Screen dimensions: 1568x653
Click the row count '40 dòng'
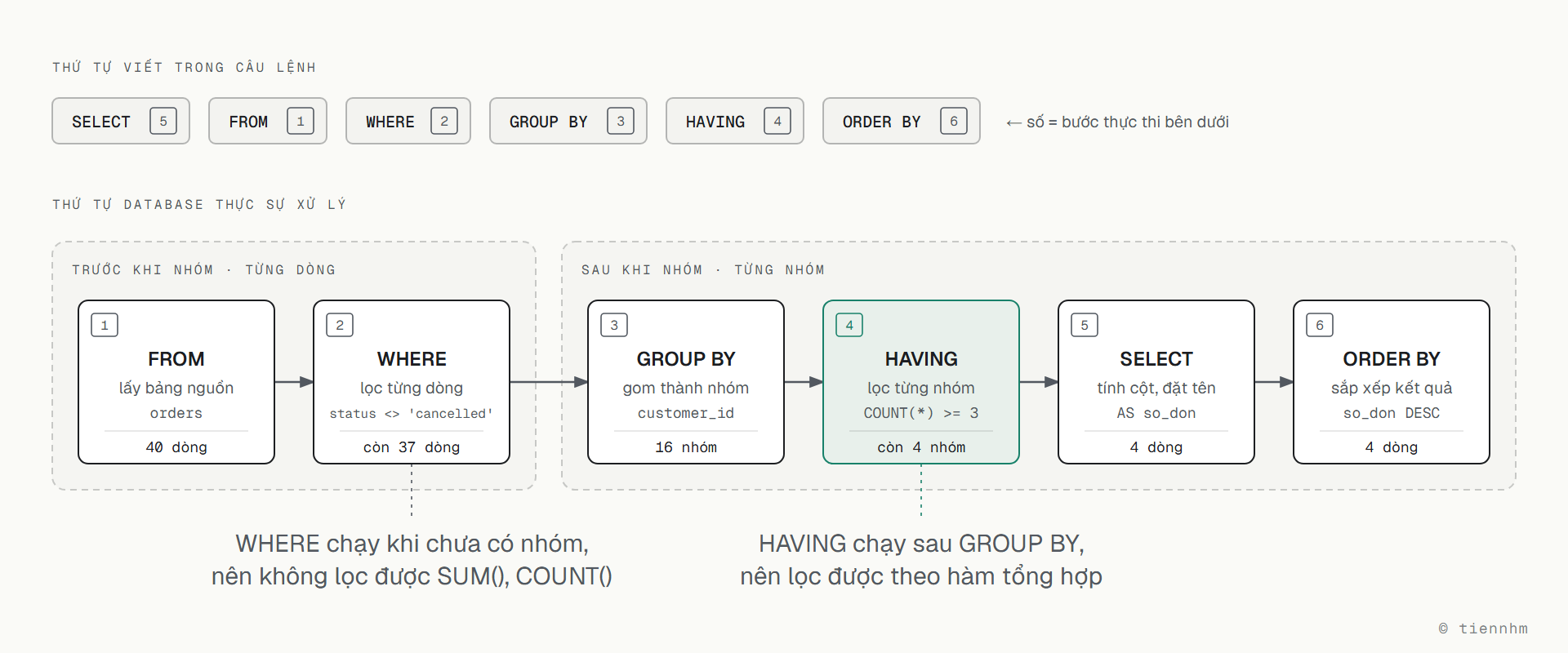pos(176,447)
